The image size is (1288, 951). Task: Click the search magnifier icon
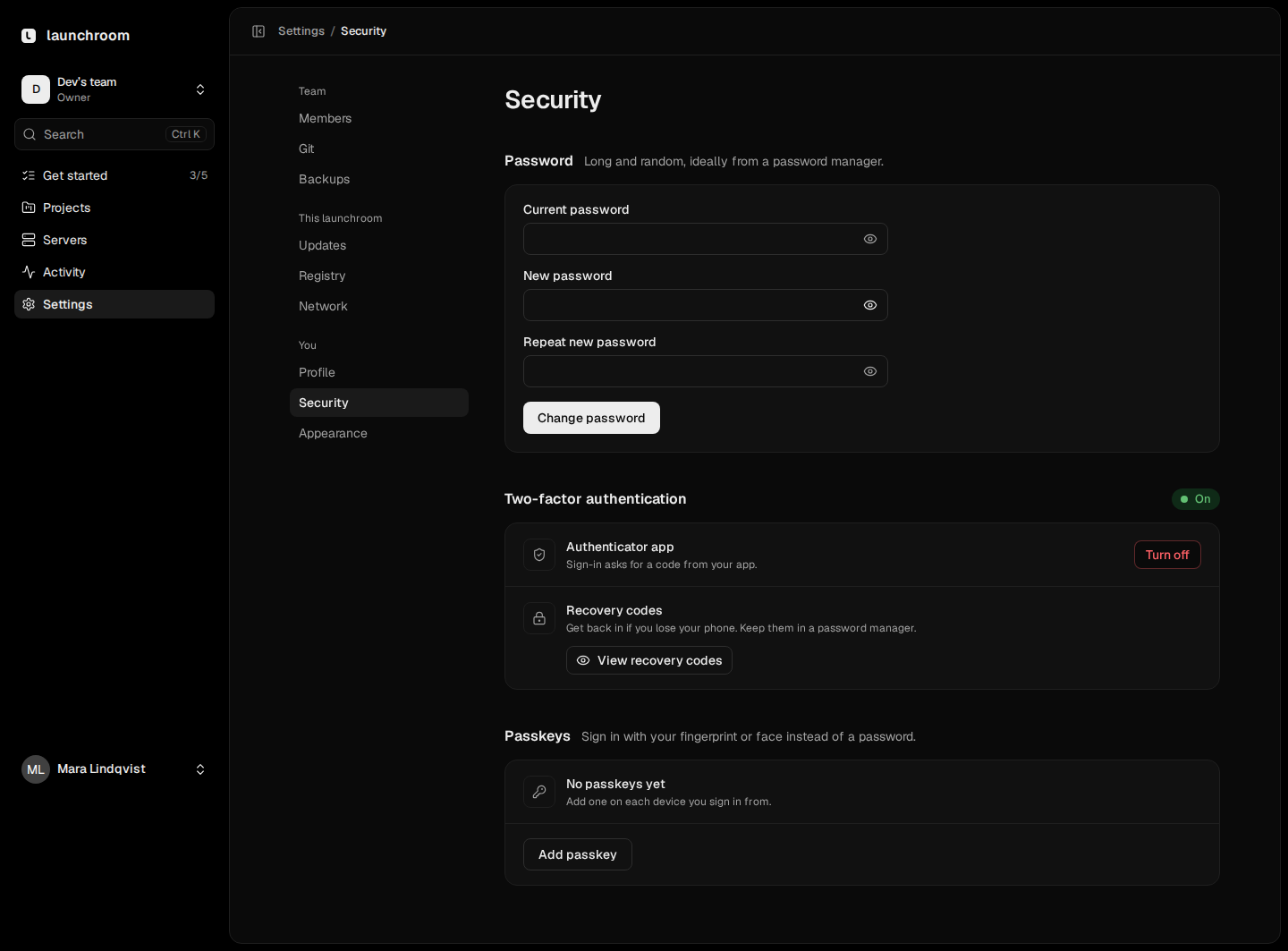coord(30,134)
